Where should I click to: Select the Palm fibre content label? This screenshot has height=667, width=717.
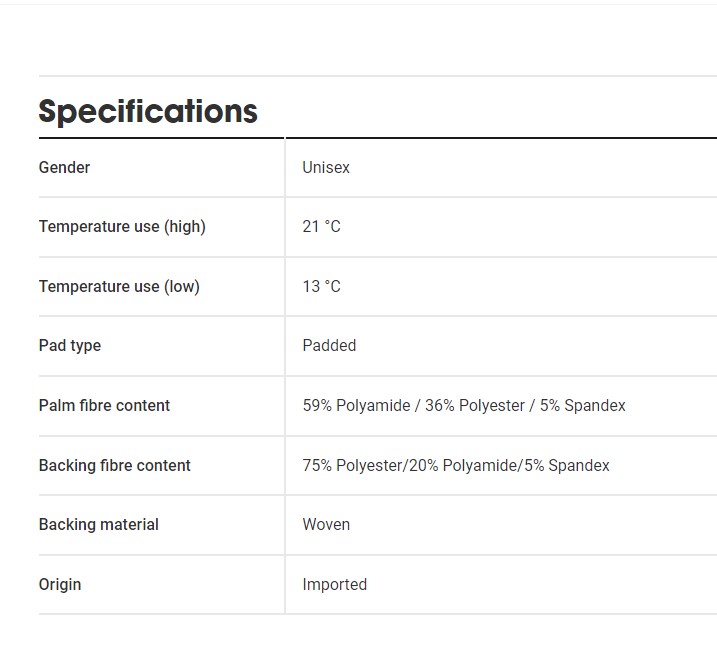coord(104,406)
